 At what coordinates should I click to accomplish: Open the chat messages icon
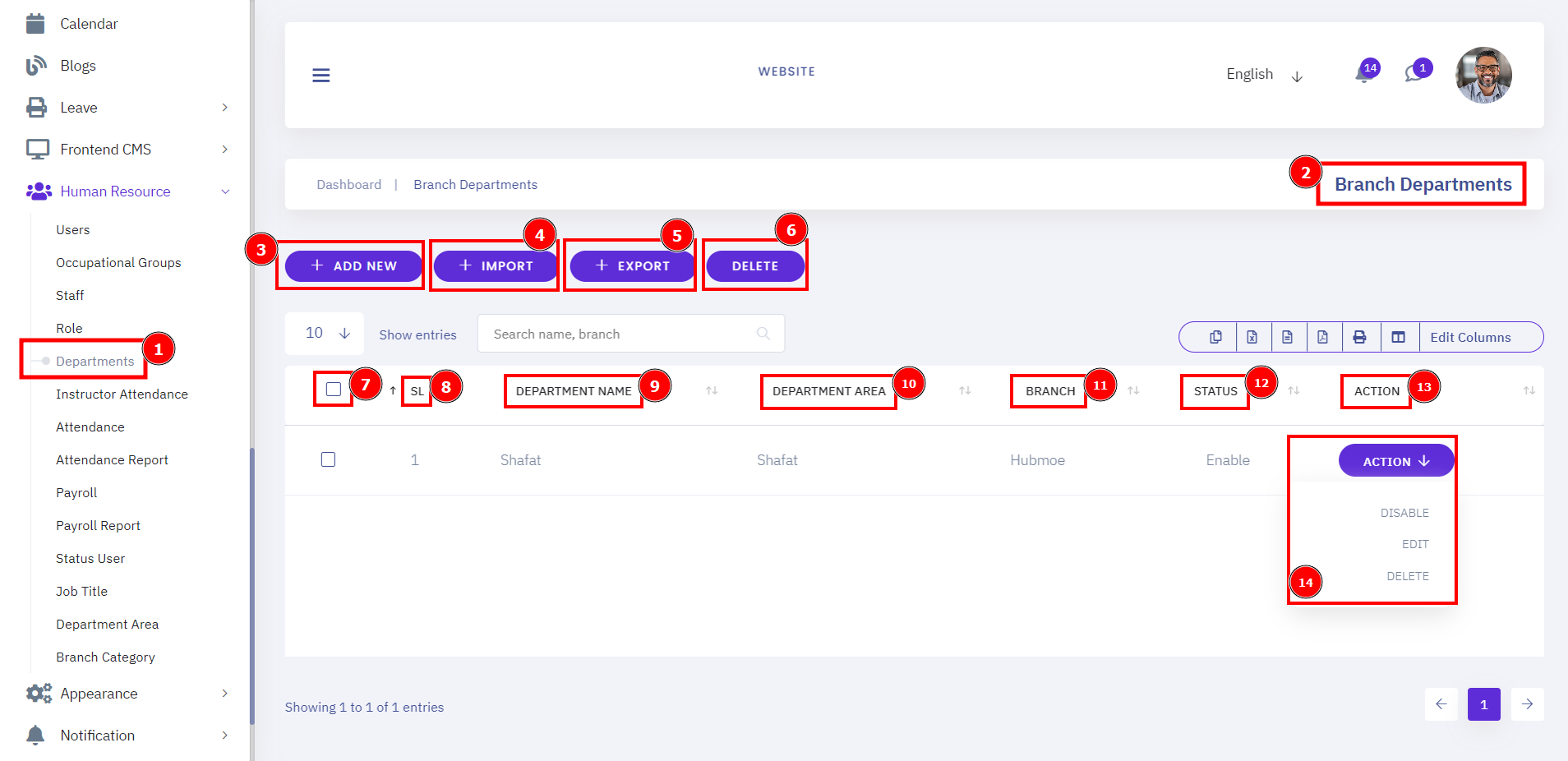point(1415,72)
